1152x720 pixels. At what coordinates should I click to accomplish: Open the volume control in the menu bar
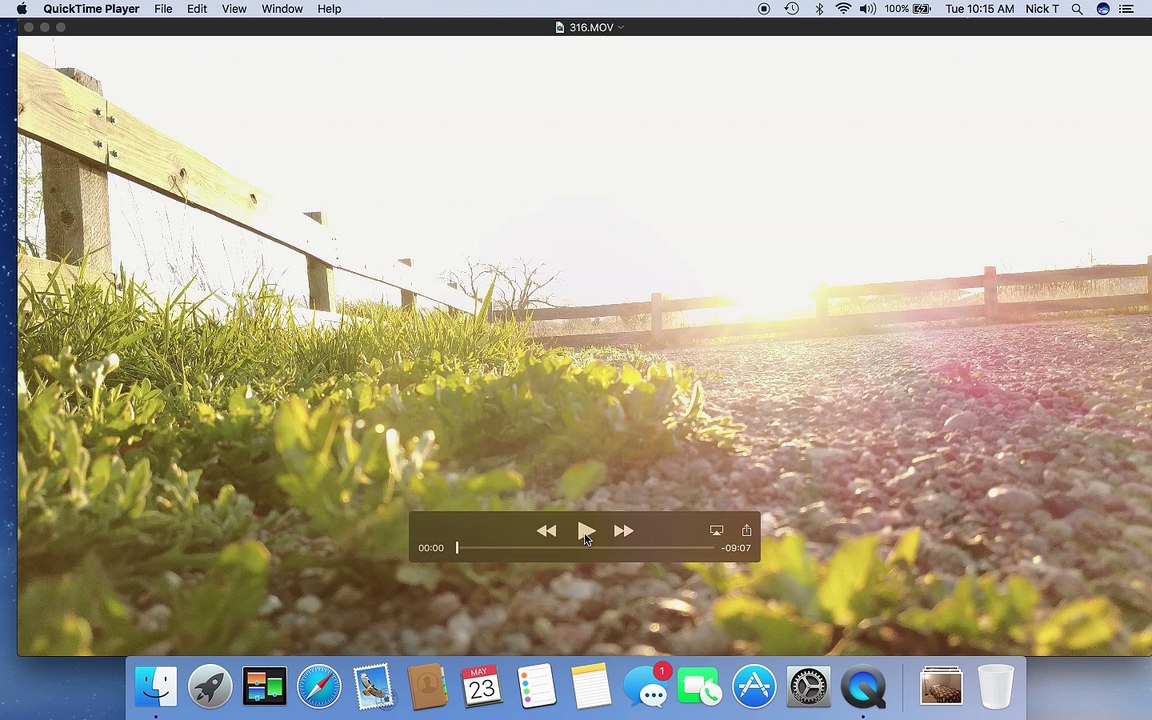tap(868, 9)
